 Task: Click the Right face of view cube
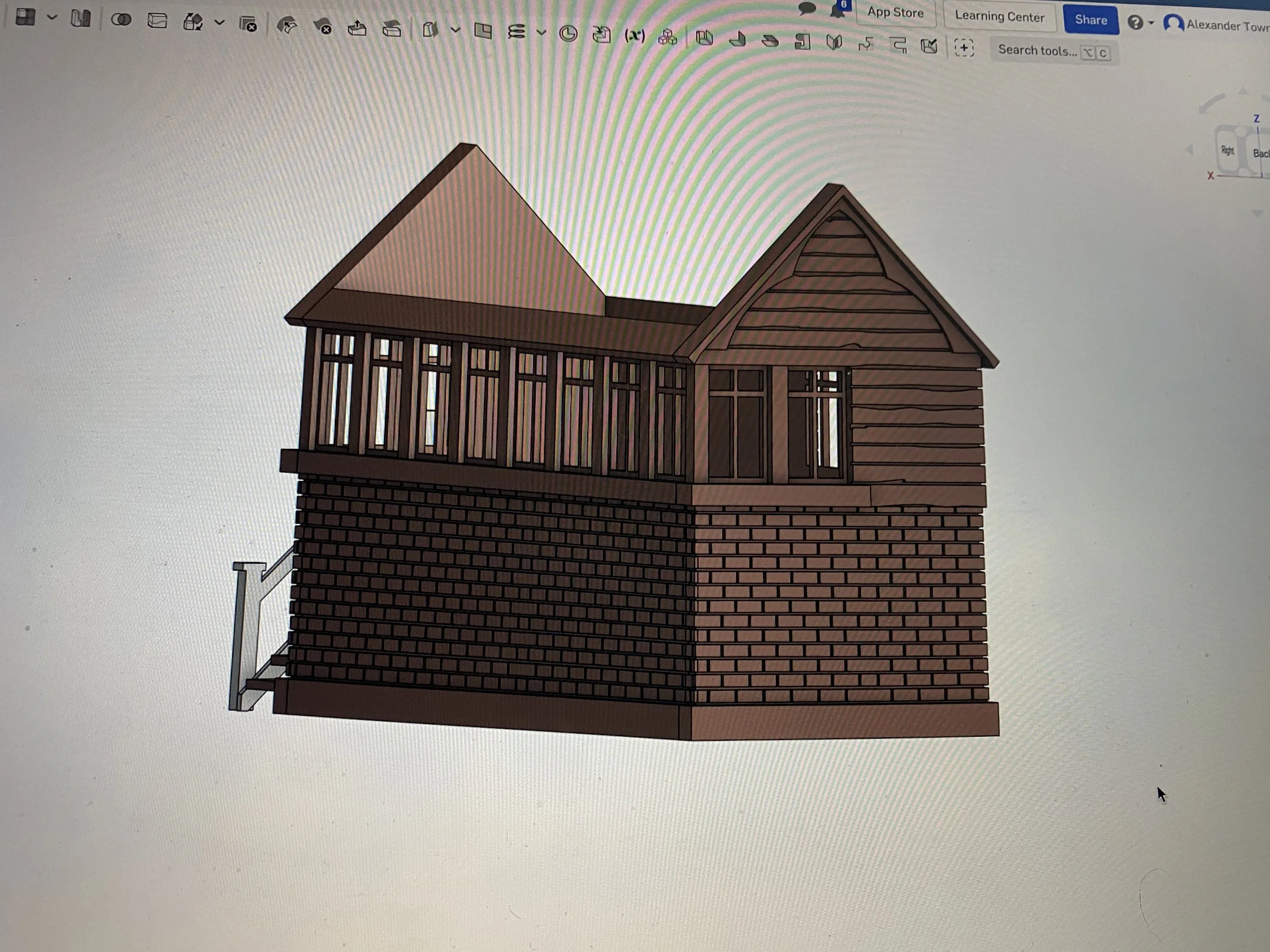(x=1227, y=150)
